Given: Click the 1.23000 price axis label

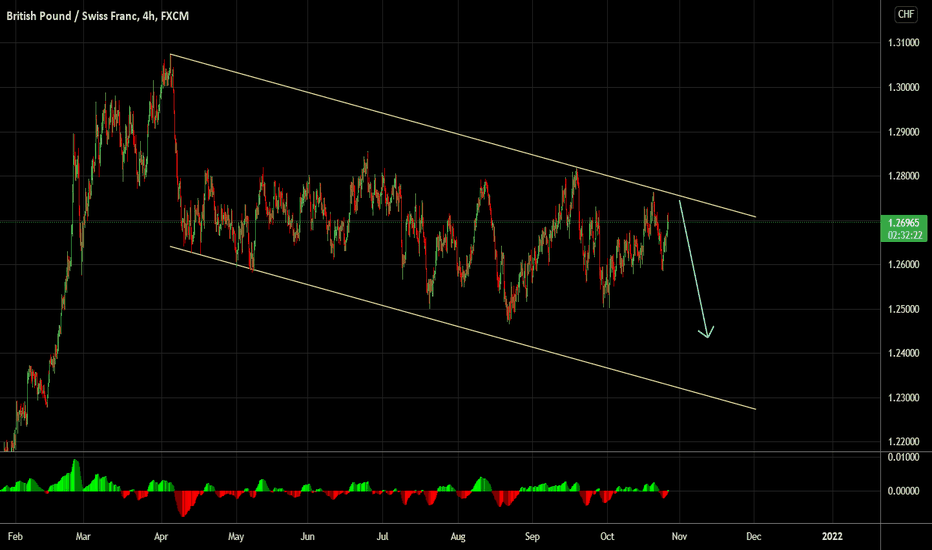Looking at the screenshot, I should [903, 398].
